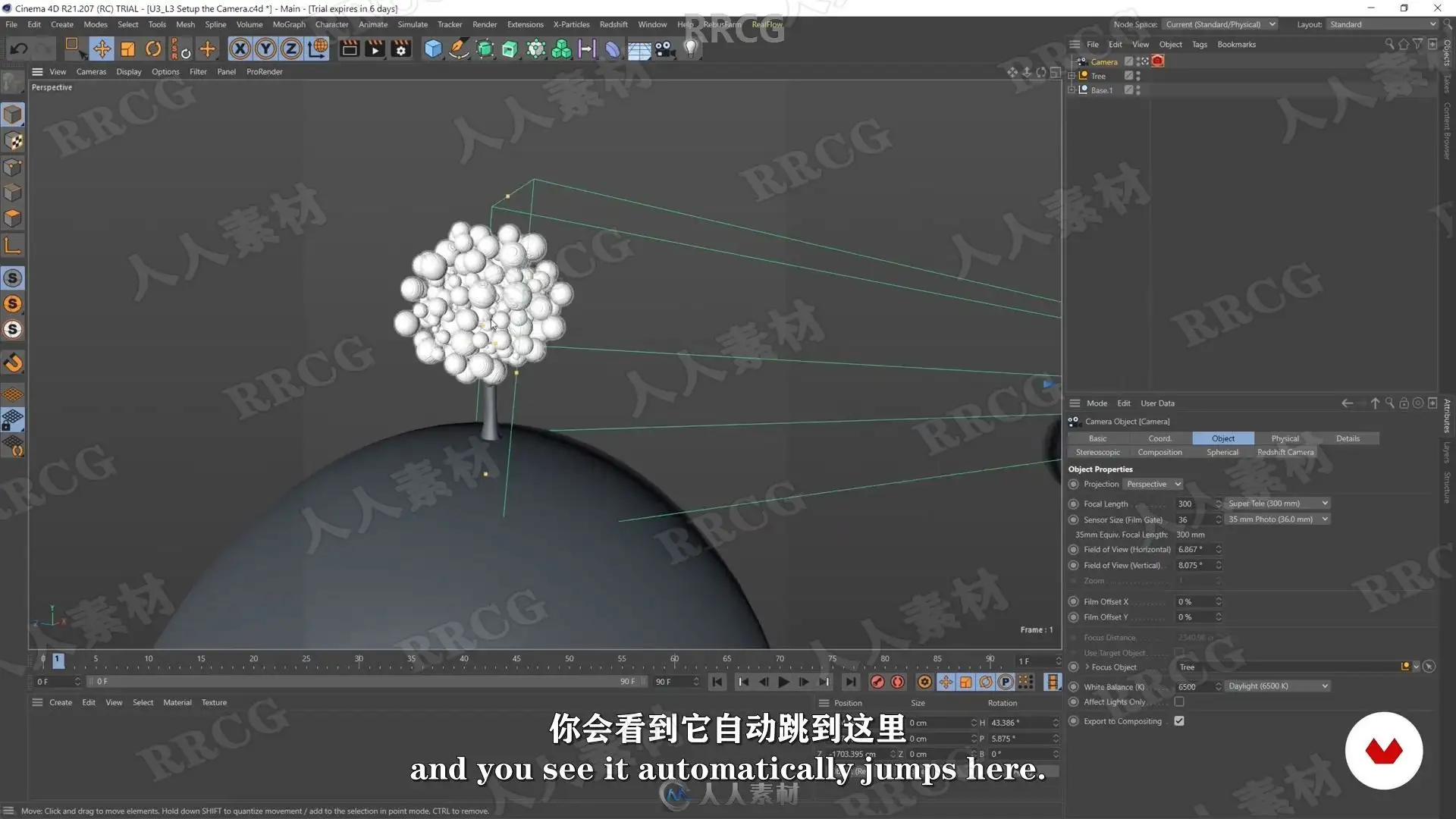Toggle the Film Offset X animation dot
This screenshot has height=819, width=1456.
(1073, 601)
